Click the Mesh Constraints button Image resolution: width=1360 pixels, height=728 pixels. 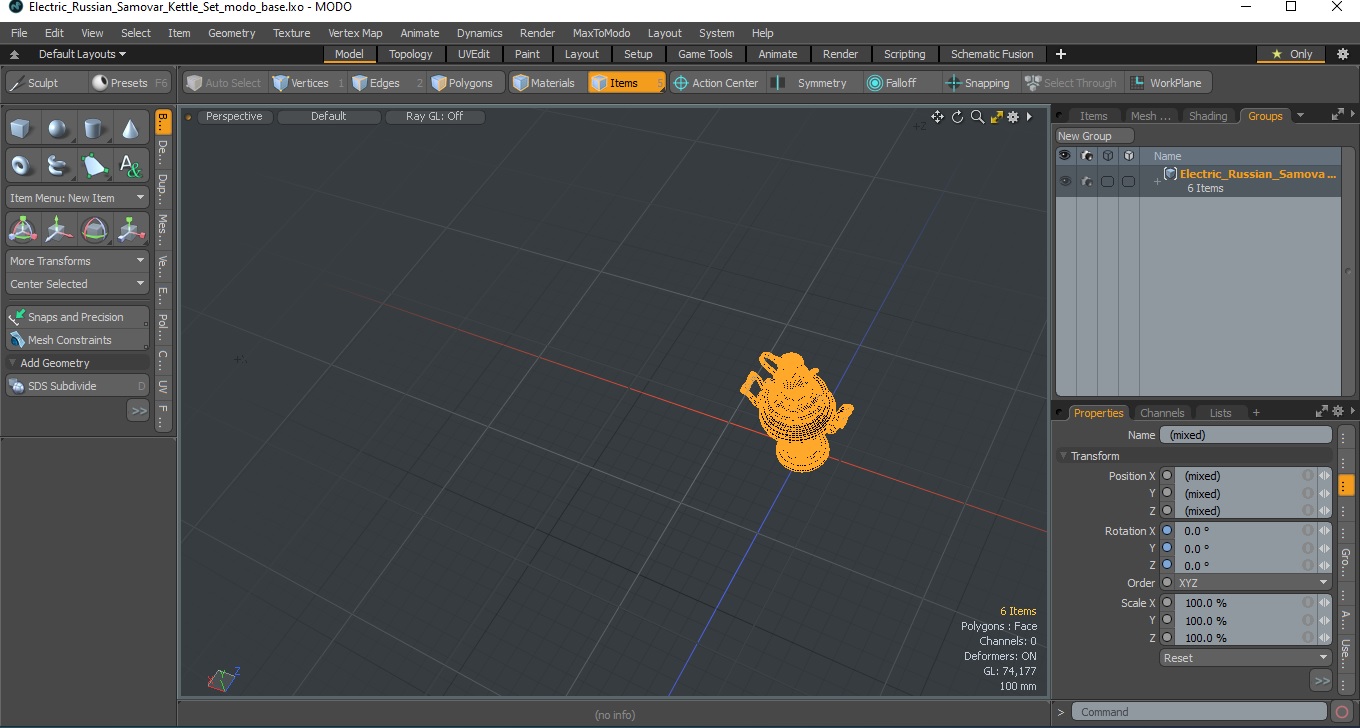(77, 340)
